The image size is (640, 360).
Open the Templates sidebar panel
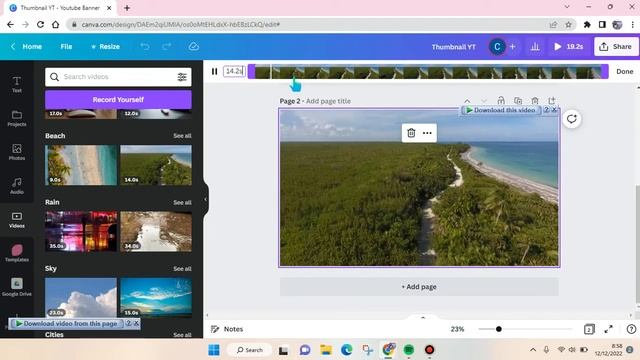coord(17,253)
